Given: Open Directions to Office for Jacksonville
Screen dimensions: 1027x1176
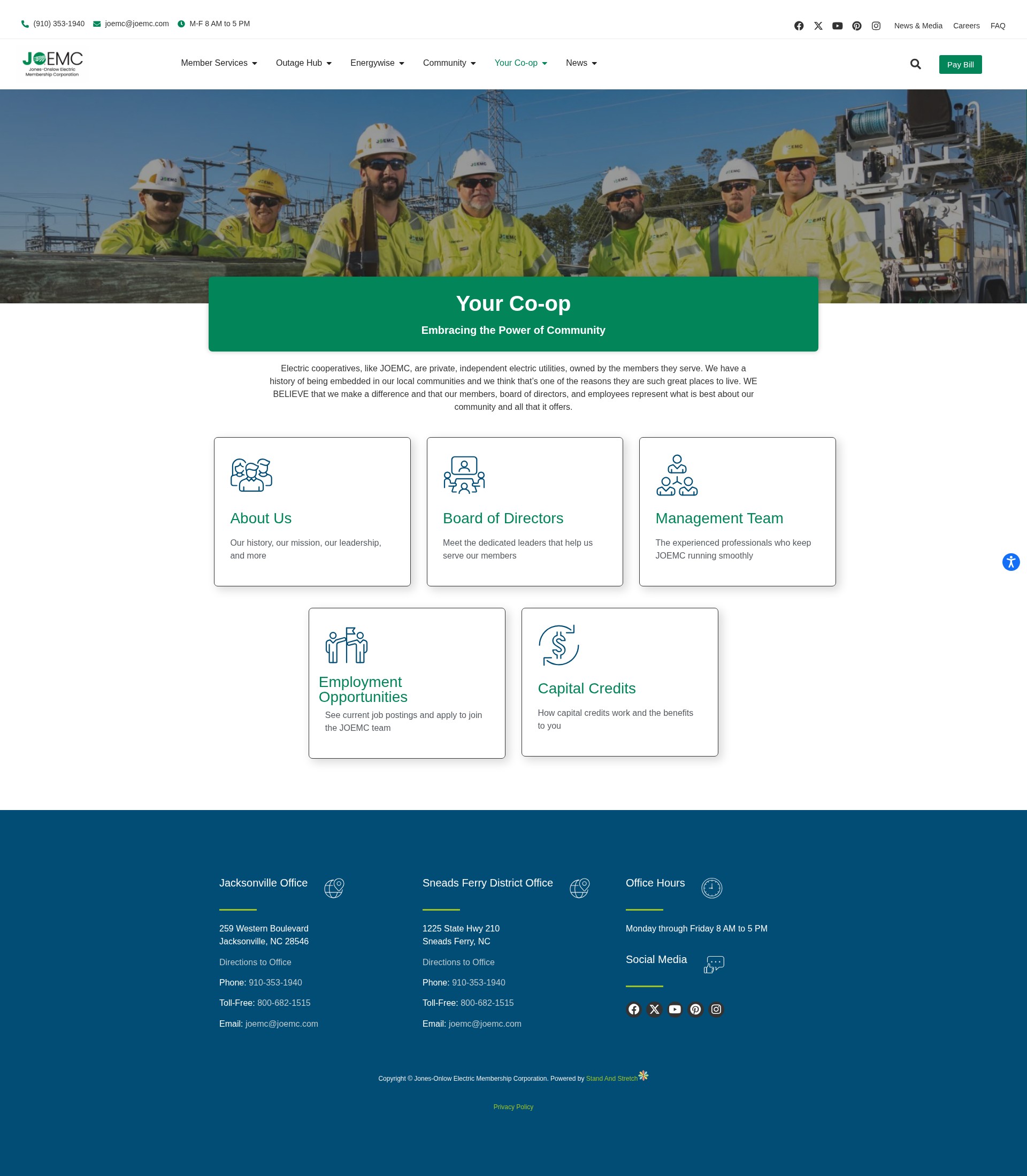Looking at the screenshot, I should click(255, 962).
